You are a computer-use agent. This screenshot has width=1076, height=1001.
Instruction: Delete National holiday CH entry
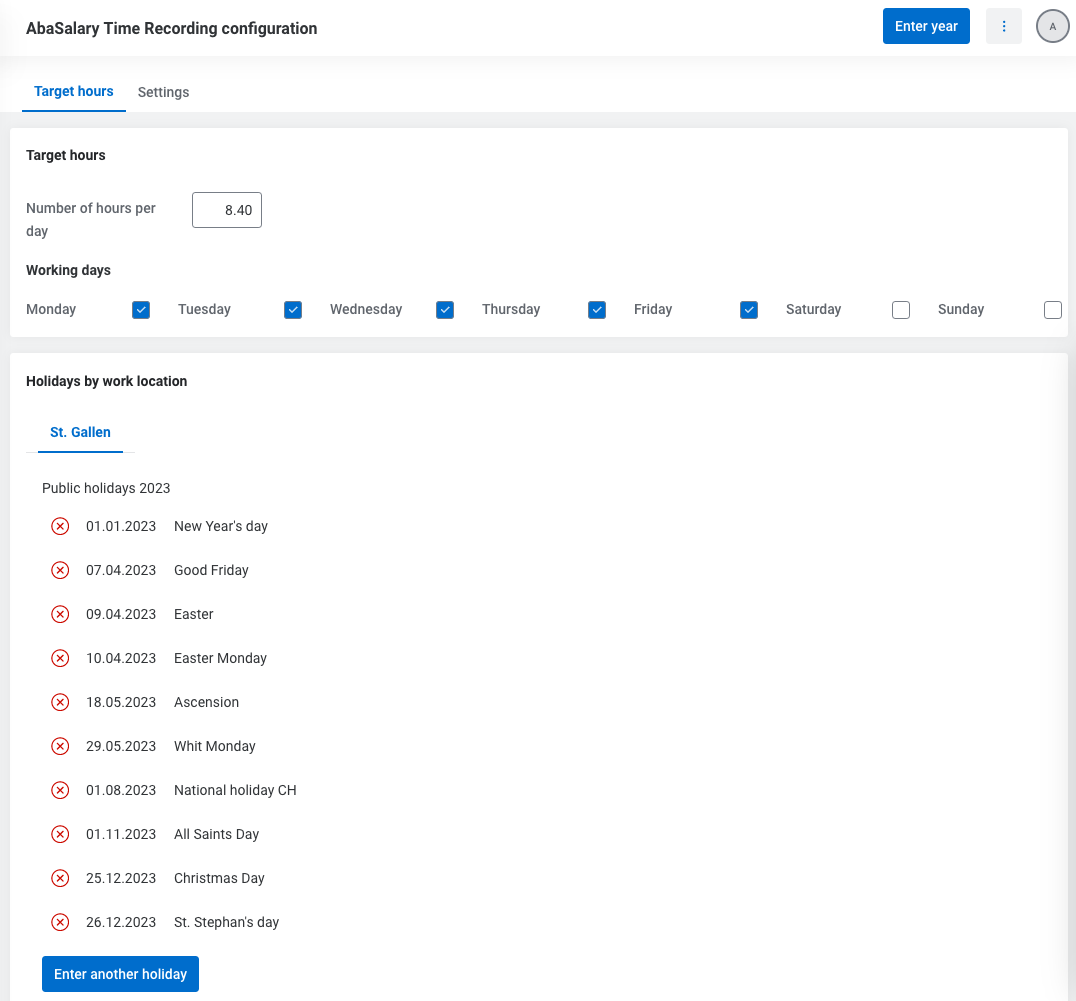[x=60, y=790]
